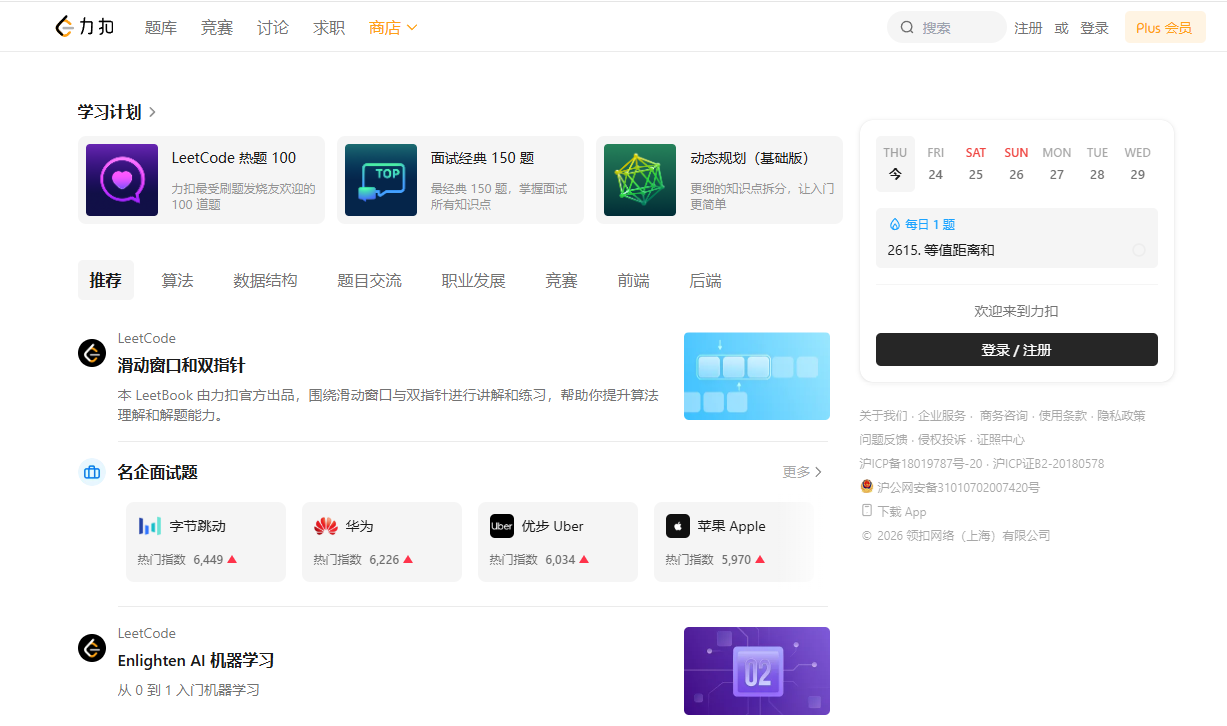Open the 题库 menu item
Screen dimensions: 1227x726
click(161, 27)
